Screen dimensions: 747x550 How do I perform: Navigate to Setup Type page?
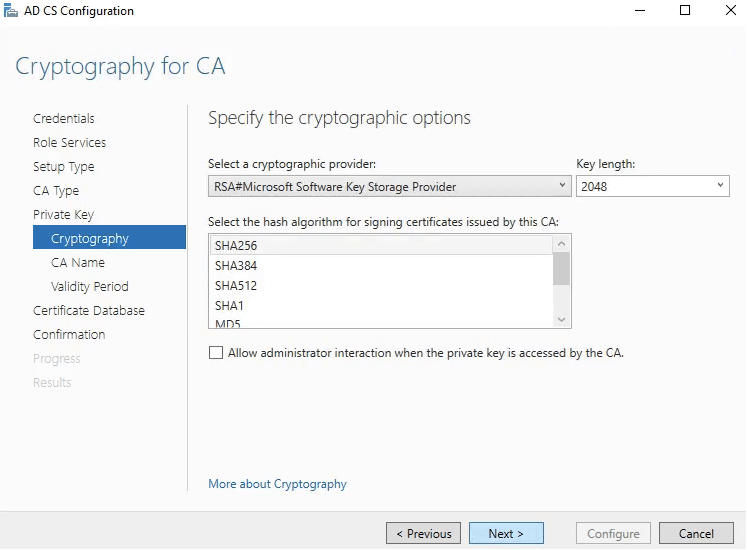(x=64, y=167)
